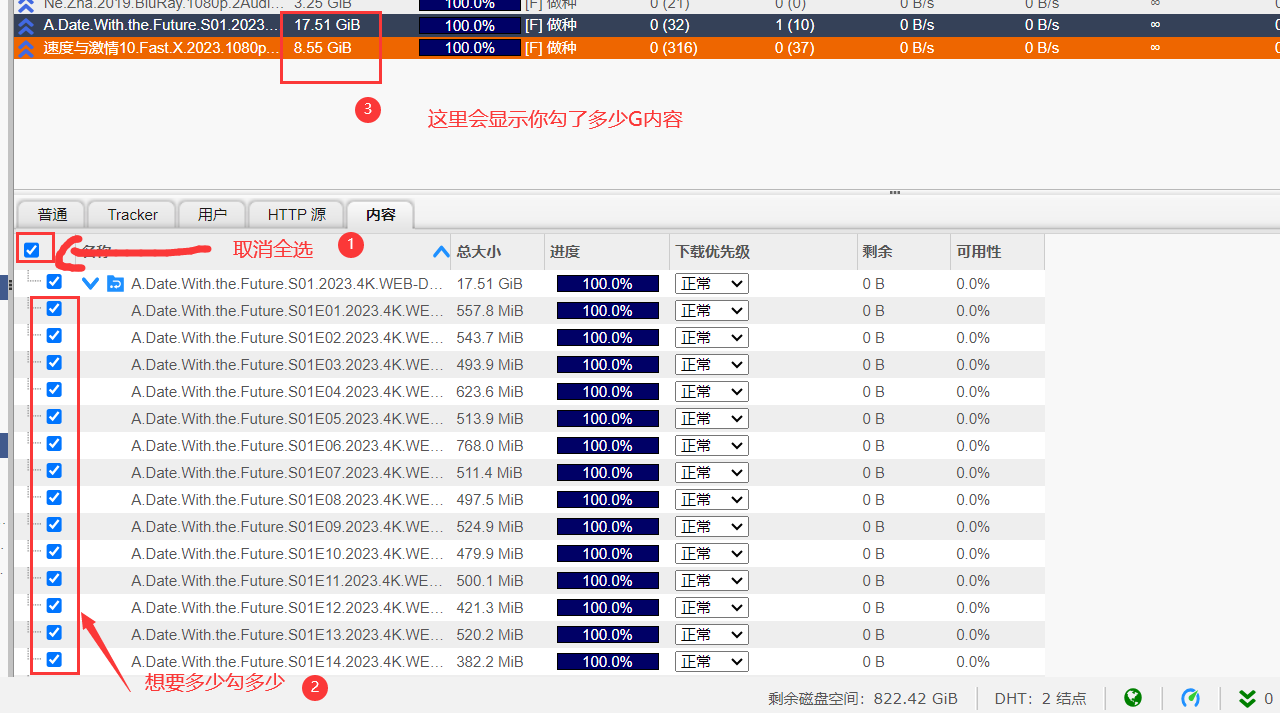Click the 768.0 MiB size cell
This screenshot has width=1280, height=713.
tap(490, 446)
